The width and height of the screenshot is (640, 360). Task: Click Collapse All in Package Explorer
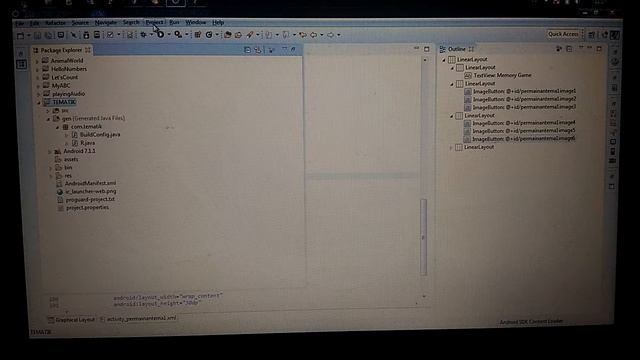[x=247, y=50]
